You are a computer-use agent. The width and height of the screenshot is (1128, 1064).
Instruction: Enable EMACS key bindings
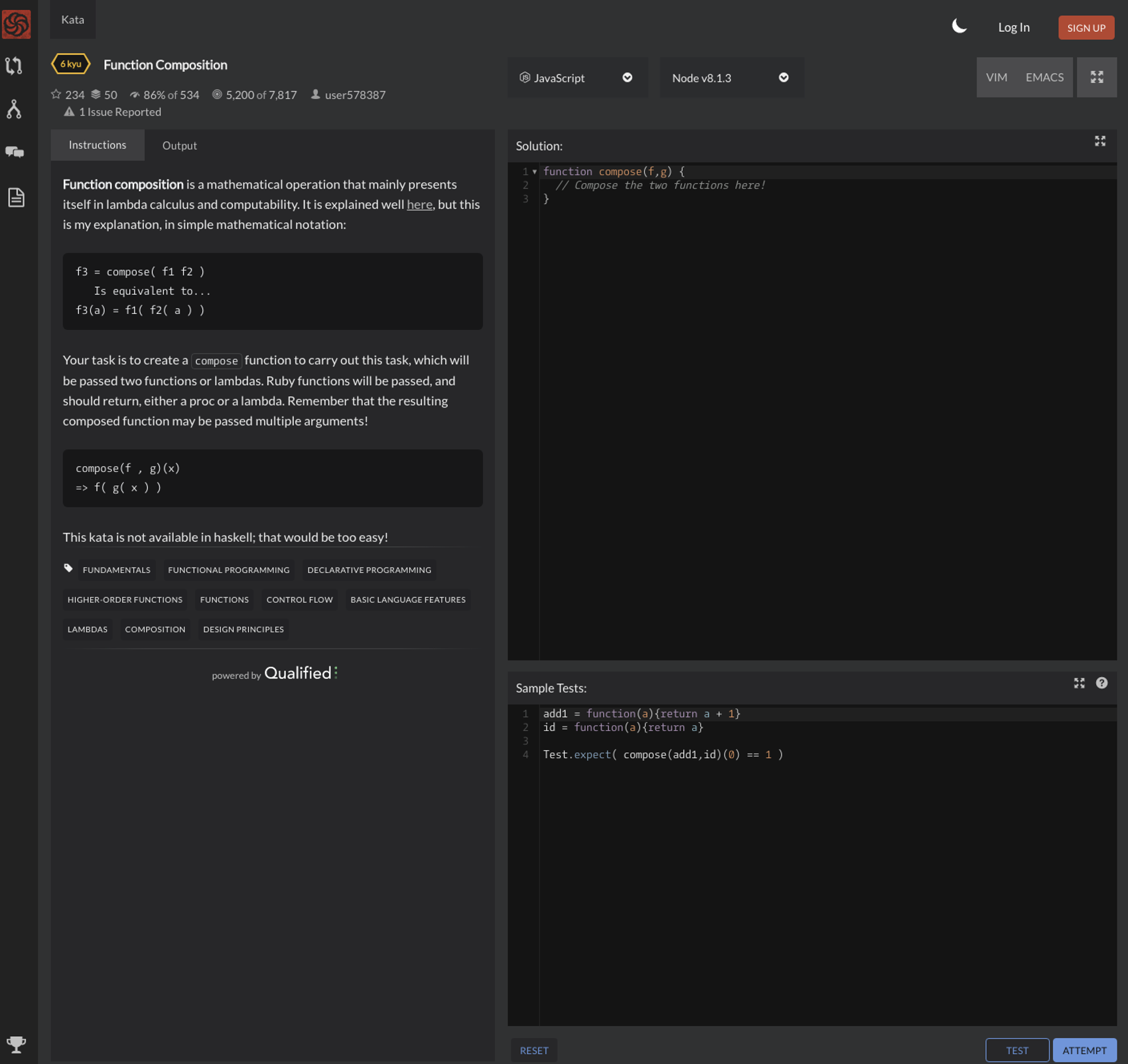(1044, 77)
